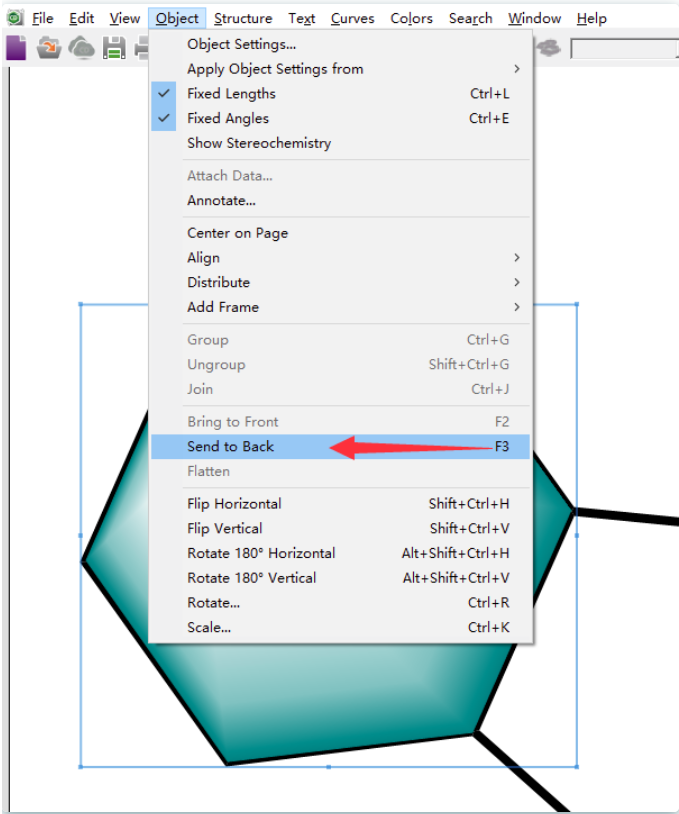Open the Window menu

tap(534, 19)
